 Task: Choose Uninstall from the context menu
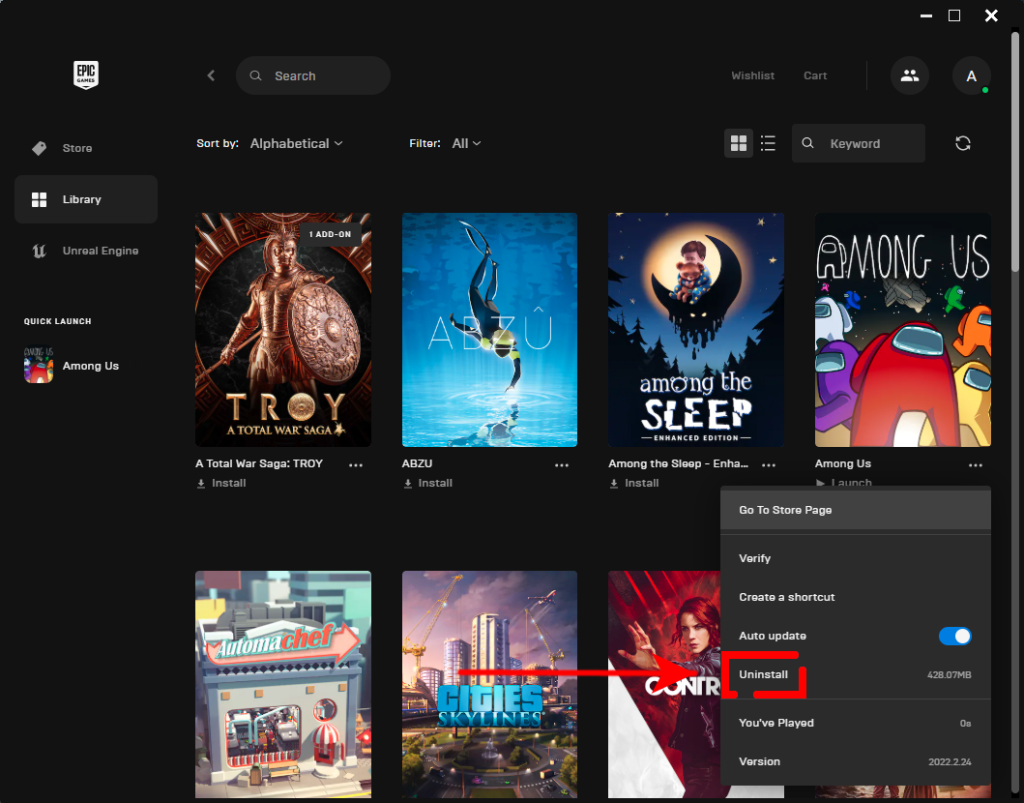coord(856,674)
